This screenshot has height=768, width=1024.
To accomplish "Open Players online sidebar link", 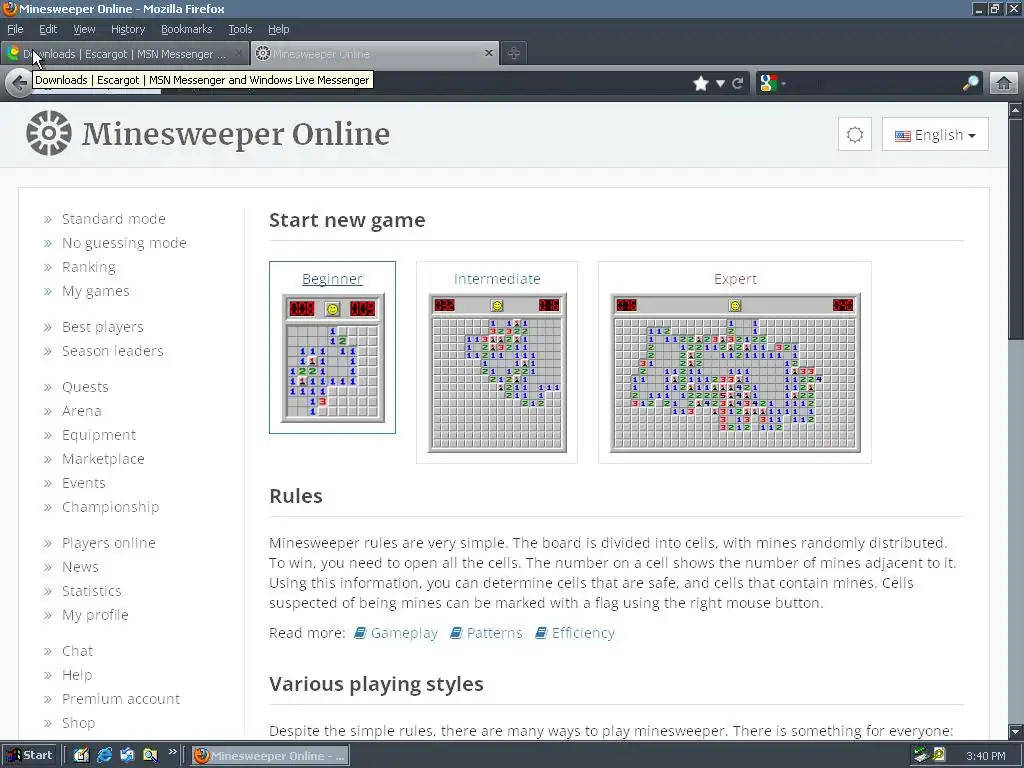I will pos(108,543).
